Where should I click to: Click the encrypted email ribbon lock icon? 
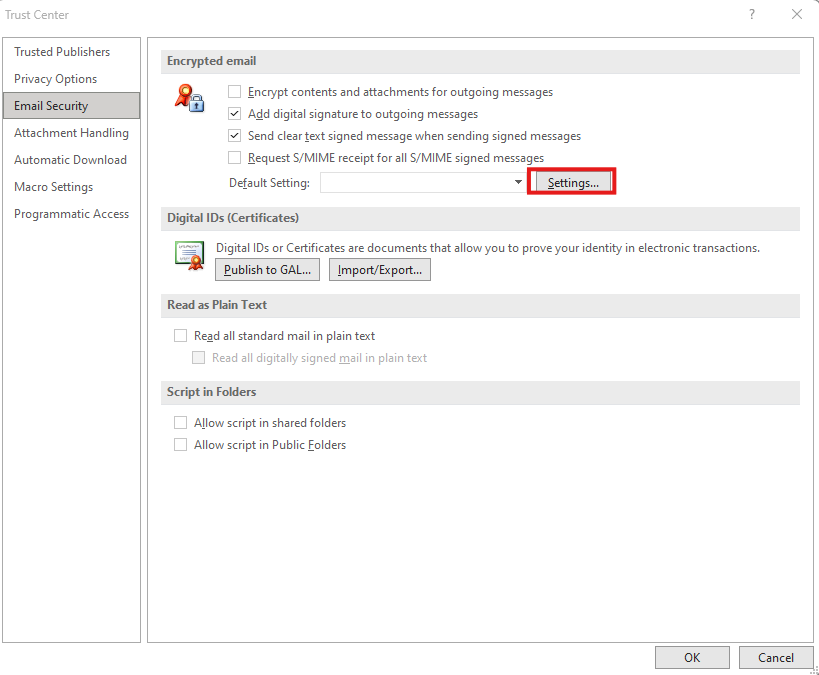189,98
